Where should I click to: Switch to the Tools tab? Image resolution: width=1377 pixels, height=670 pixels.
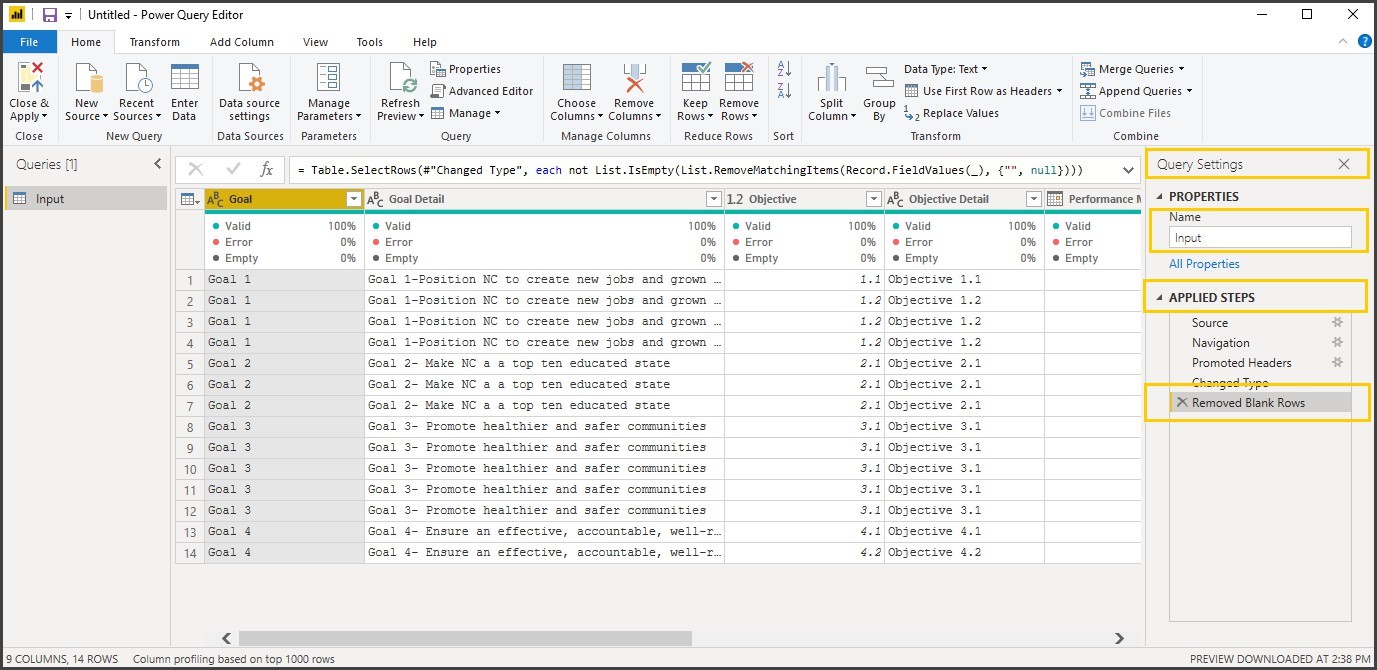(370, 42)
